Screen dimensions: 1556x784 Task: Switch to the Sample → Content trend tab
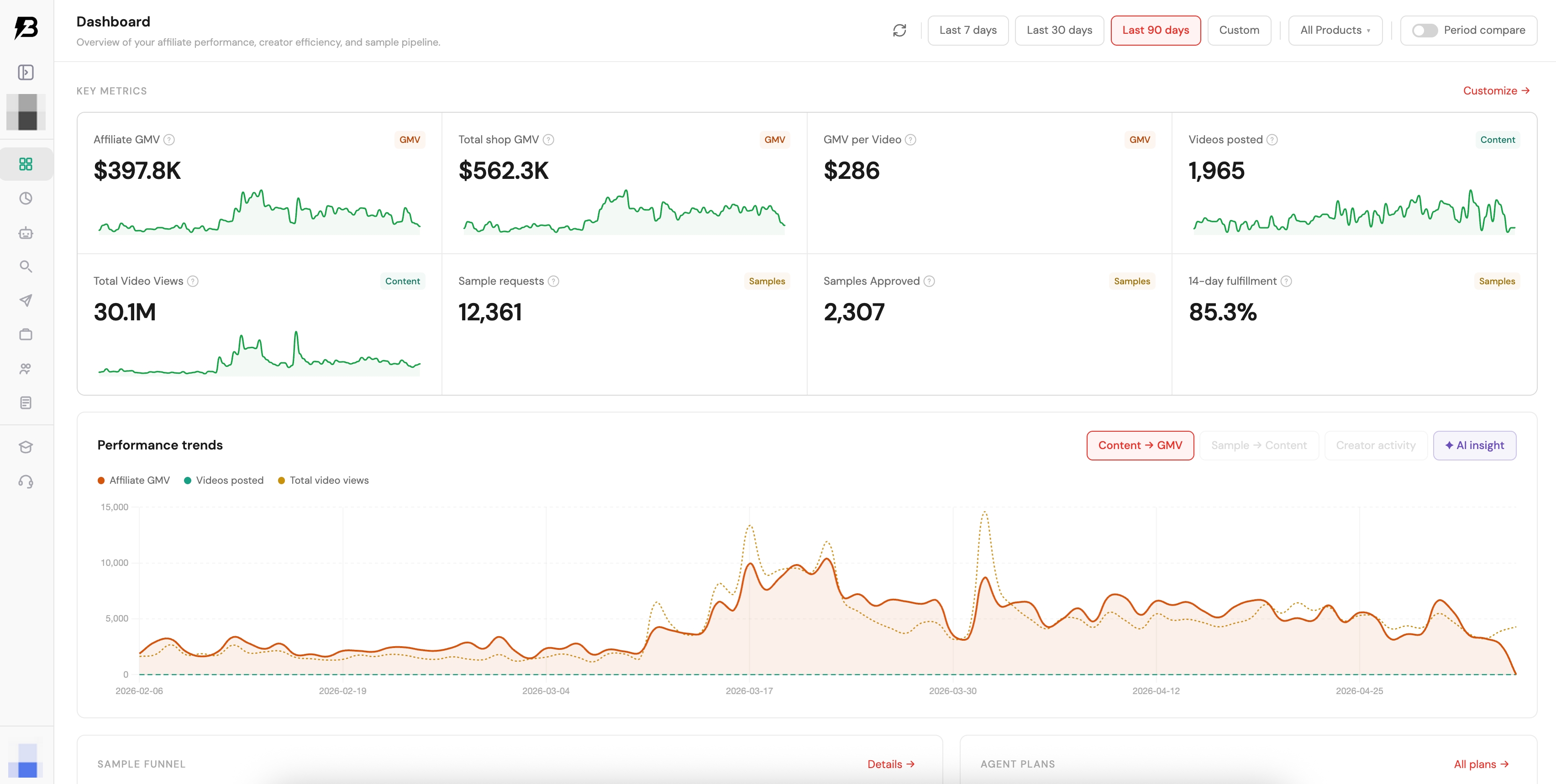point(1259,445)
